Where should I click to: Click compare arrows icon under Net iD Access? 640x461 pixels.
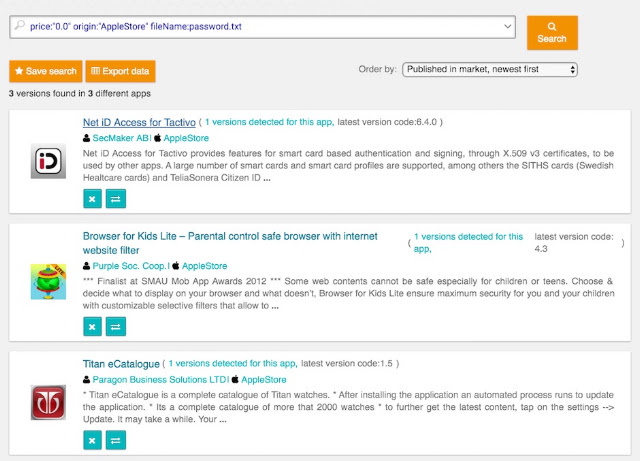click(116, 199)
